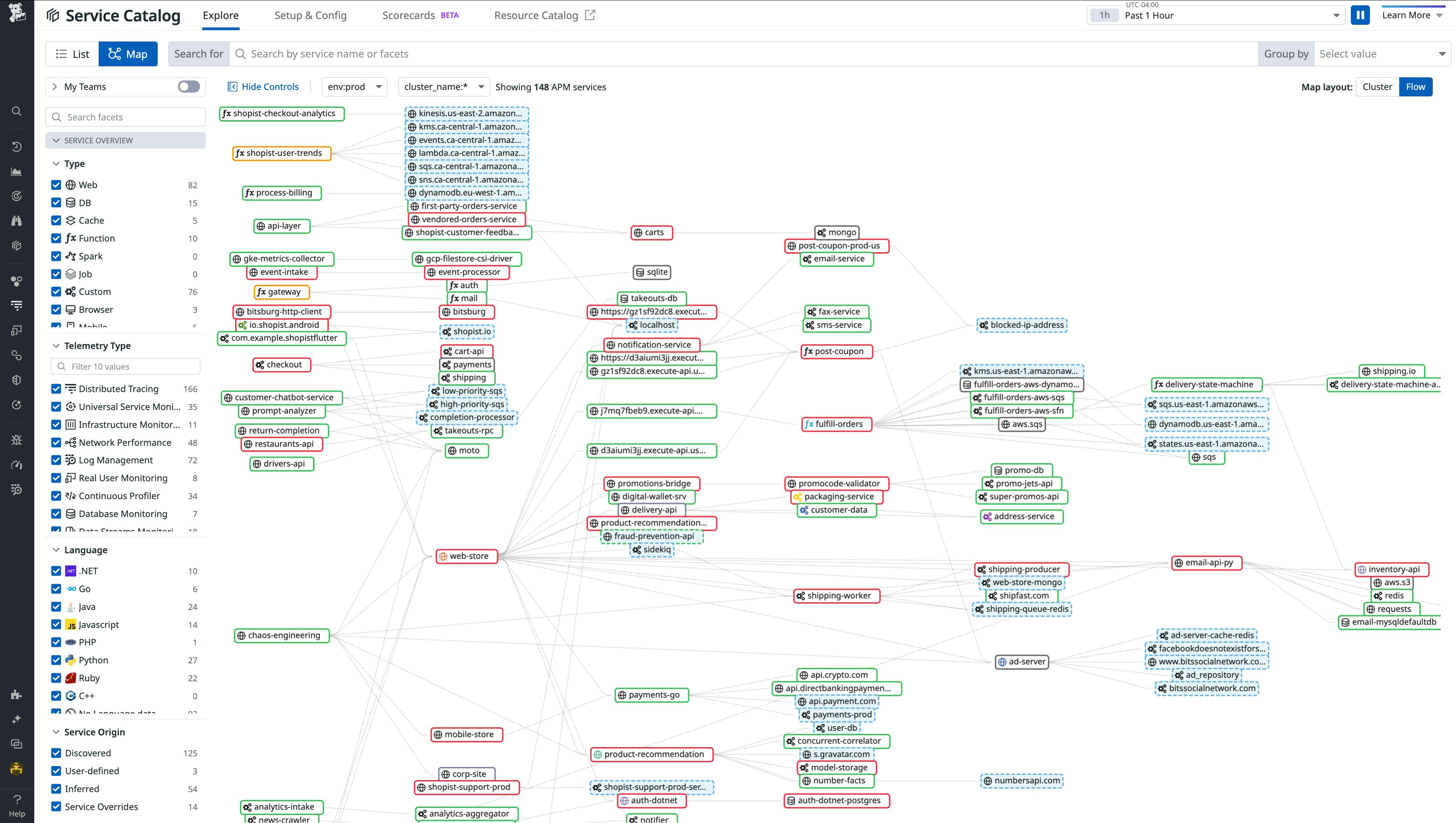
Task: Open the Dashboards chart icon in sidebar
Action: [x=17, y=171]
